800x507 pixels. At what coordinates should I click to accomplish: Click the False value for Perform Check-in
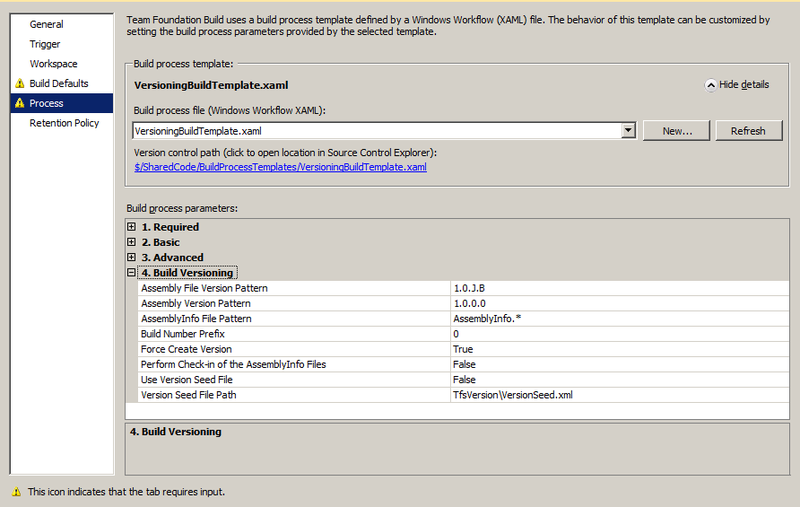619,365
